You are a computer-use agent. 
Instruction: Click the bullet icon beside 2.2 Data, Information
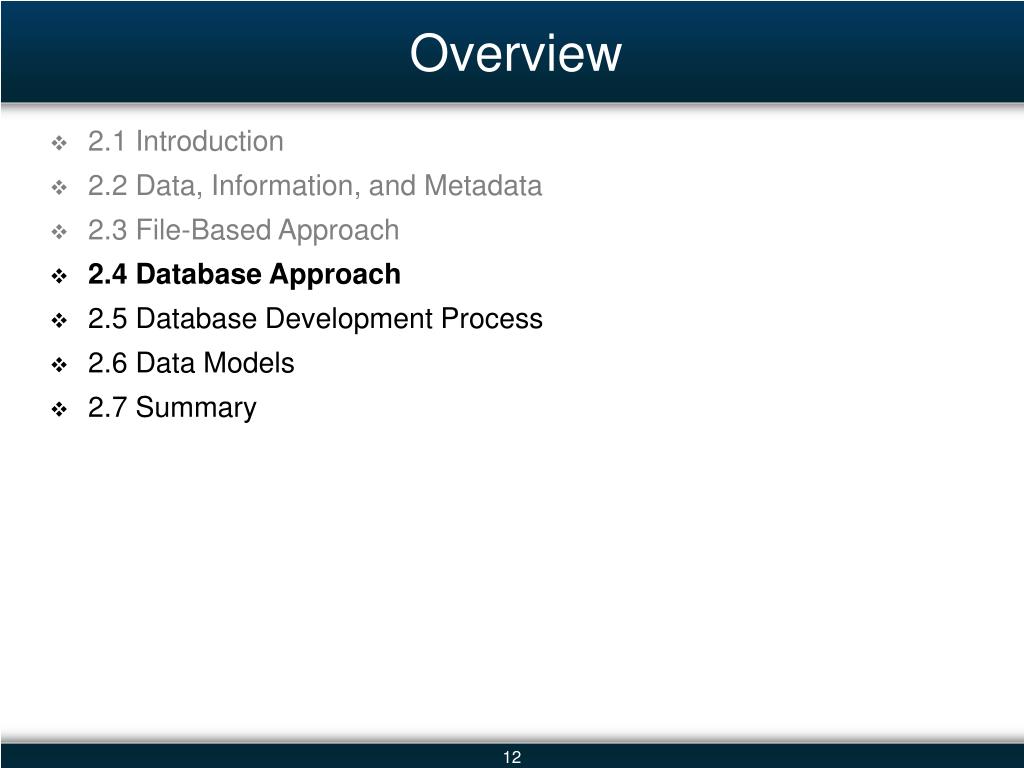pyautogui.click(x=59, y=187)
